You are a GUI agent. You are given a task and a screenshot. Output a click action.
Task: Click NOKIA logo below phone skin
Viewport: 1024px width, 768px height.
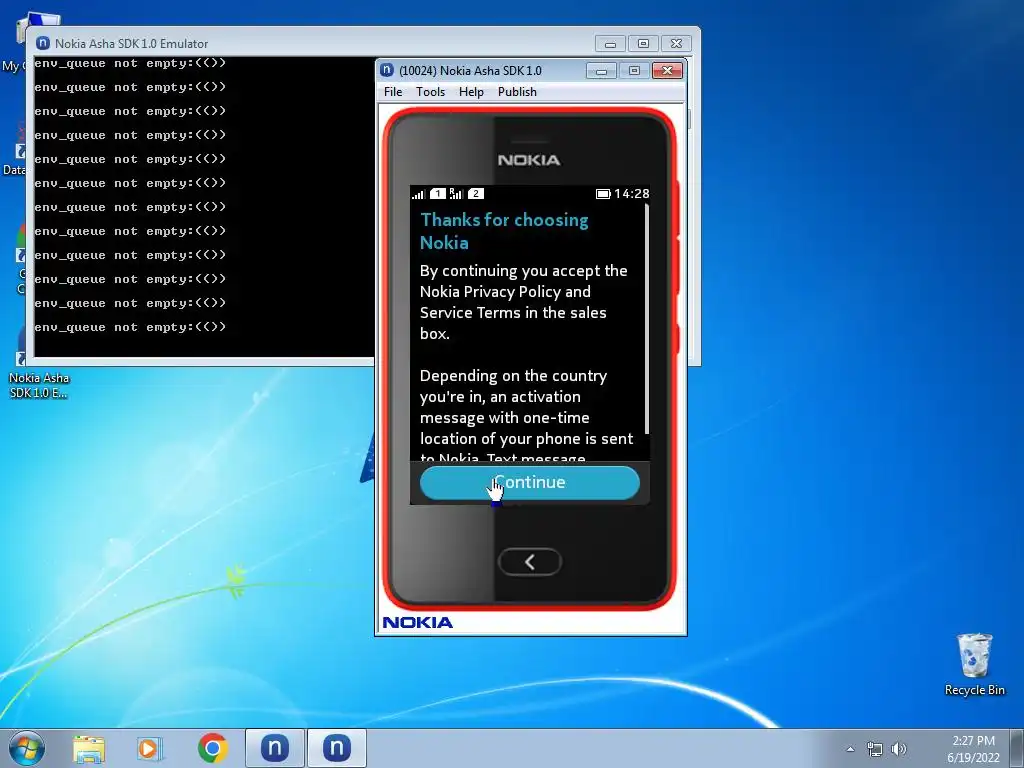(x=417, y=622)
